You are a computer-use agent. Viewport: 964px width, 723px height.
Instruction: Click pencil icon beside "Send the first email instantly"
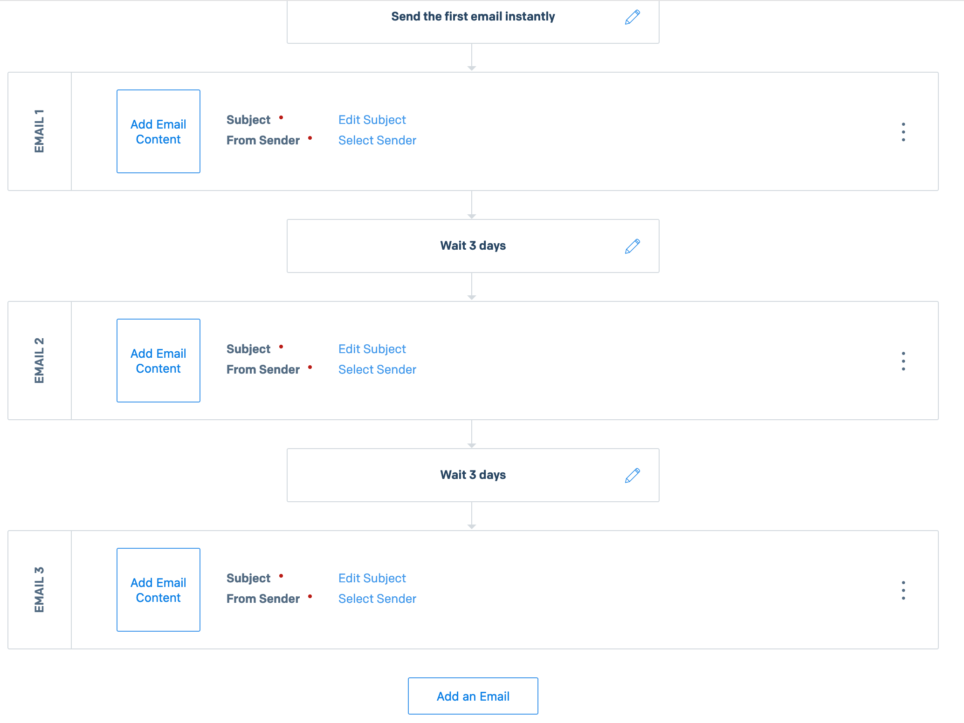tap(632, 17)
